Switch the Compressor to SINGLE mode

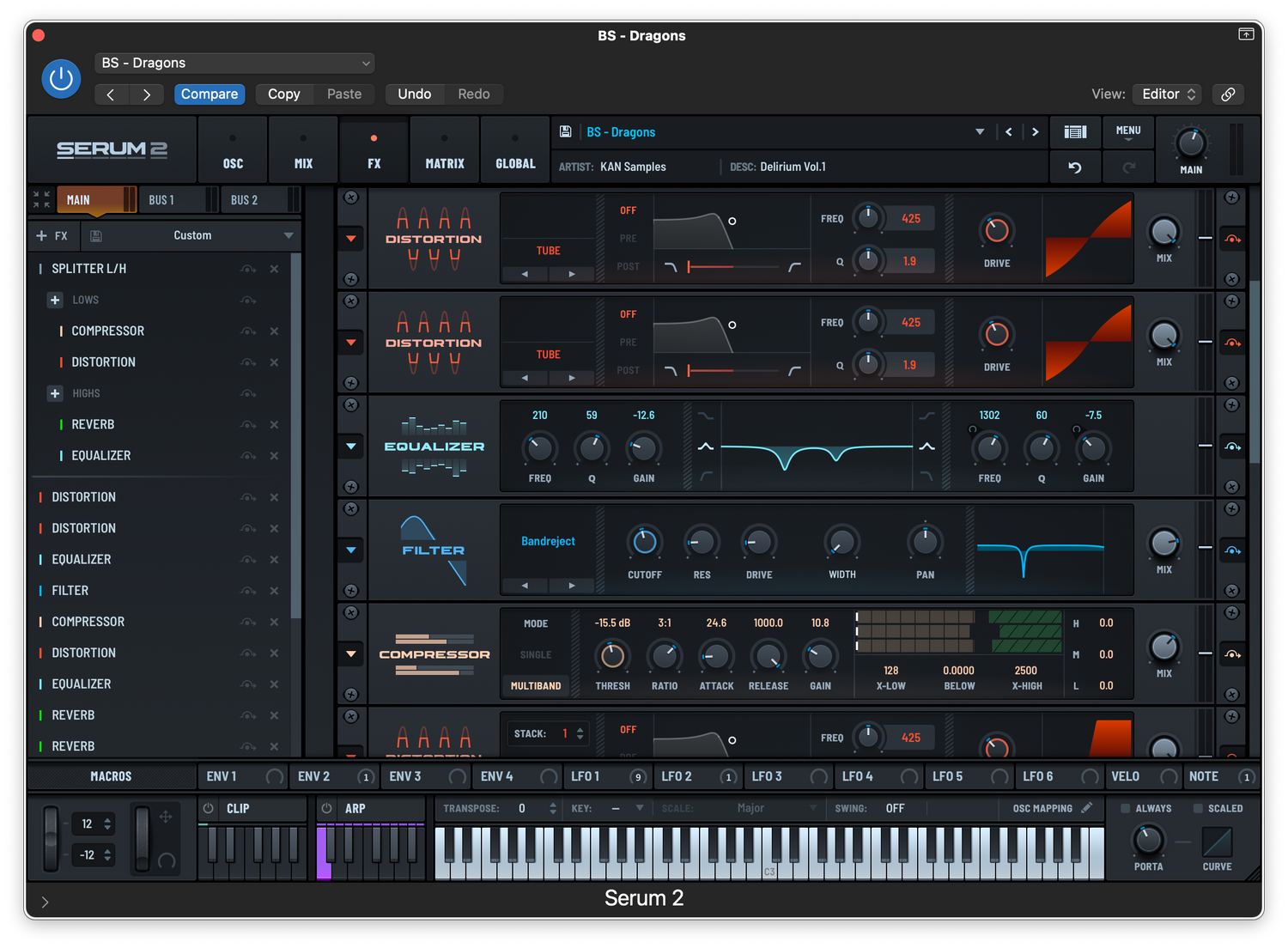[536, 655]
